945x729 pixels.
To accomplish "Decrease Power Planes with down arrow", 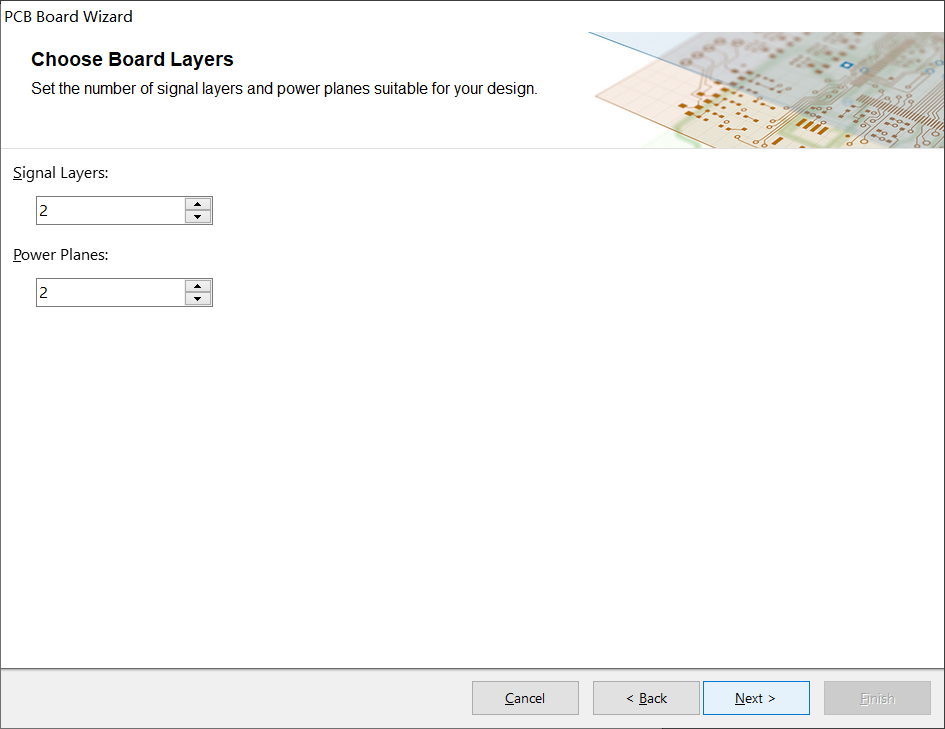I will pos(198,299).
